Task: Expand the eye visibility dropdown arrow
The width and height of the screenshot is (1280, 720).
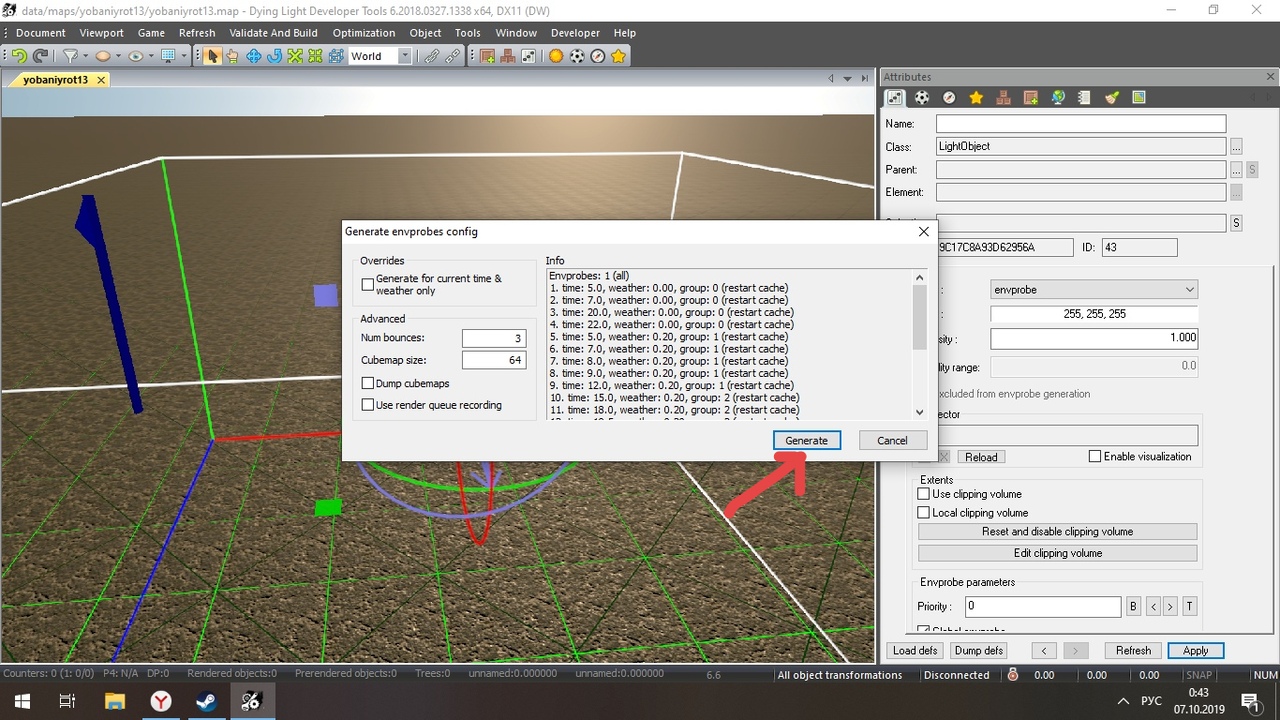Action: 150,56
